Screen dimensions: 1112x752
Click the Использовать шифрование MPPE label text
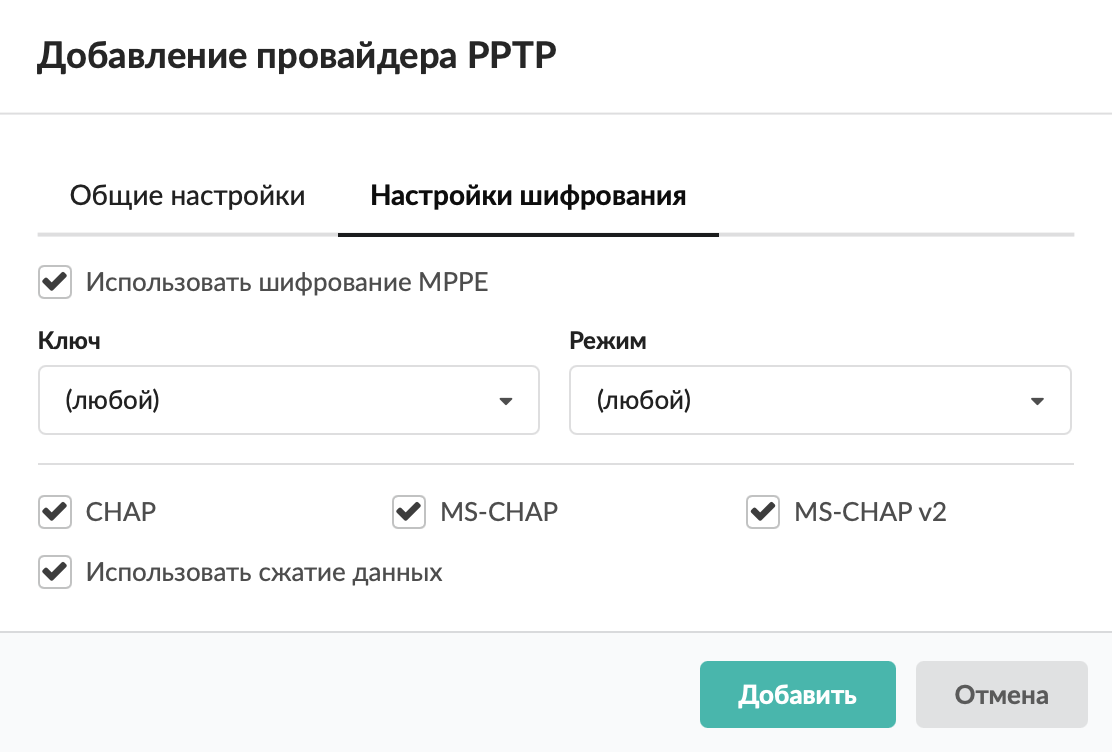click(x=287, y=282)
